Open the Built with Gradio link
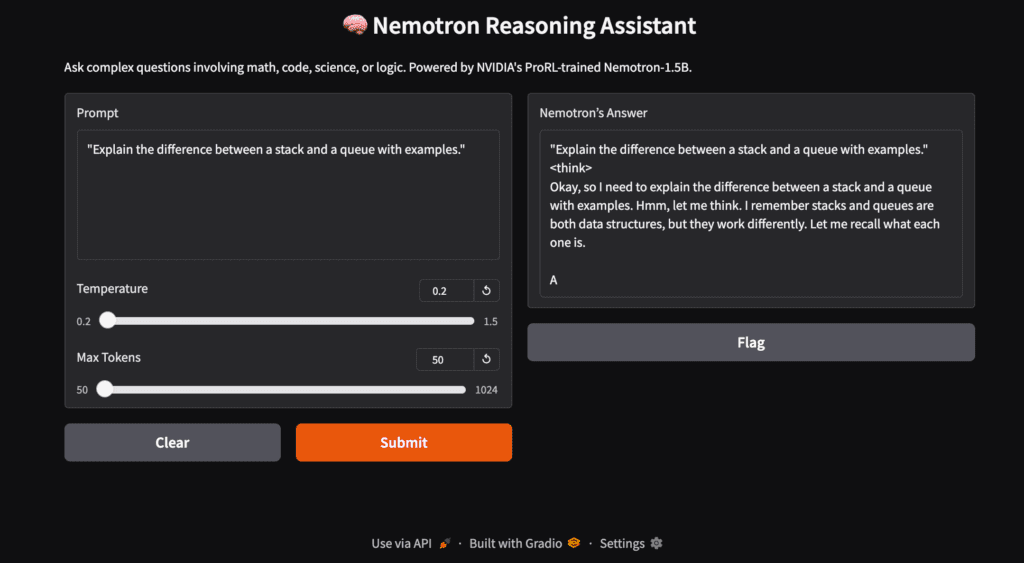Screen dimensions: 1024x563 click(524, 543)
